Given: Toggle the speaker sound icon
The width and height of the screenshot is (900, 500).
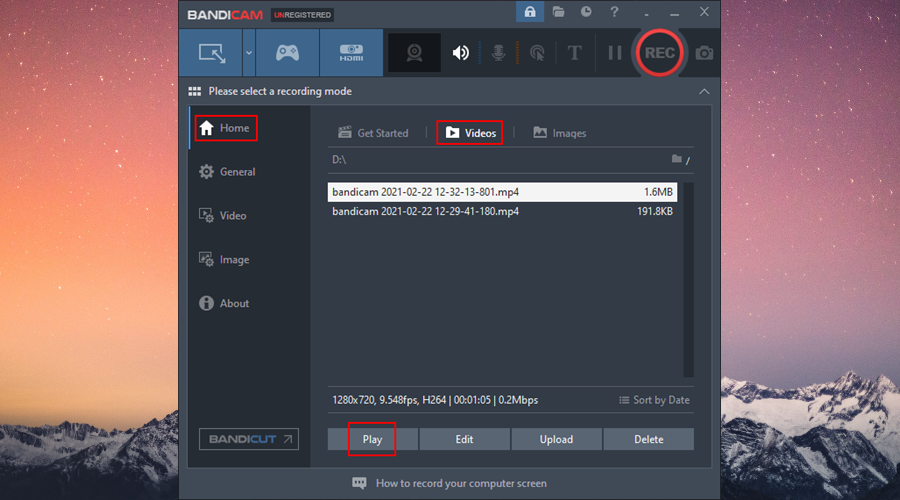Looking at the screenshot, I should 460,53.
